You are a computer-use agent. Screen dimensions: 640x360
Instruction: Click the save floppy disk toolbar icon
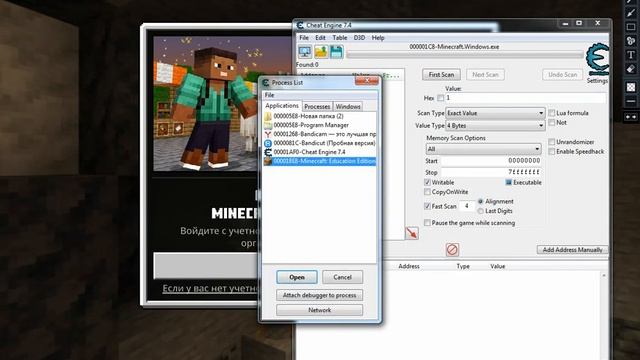(x=336, y=52)
